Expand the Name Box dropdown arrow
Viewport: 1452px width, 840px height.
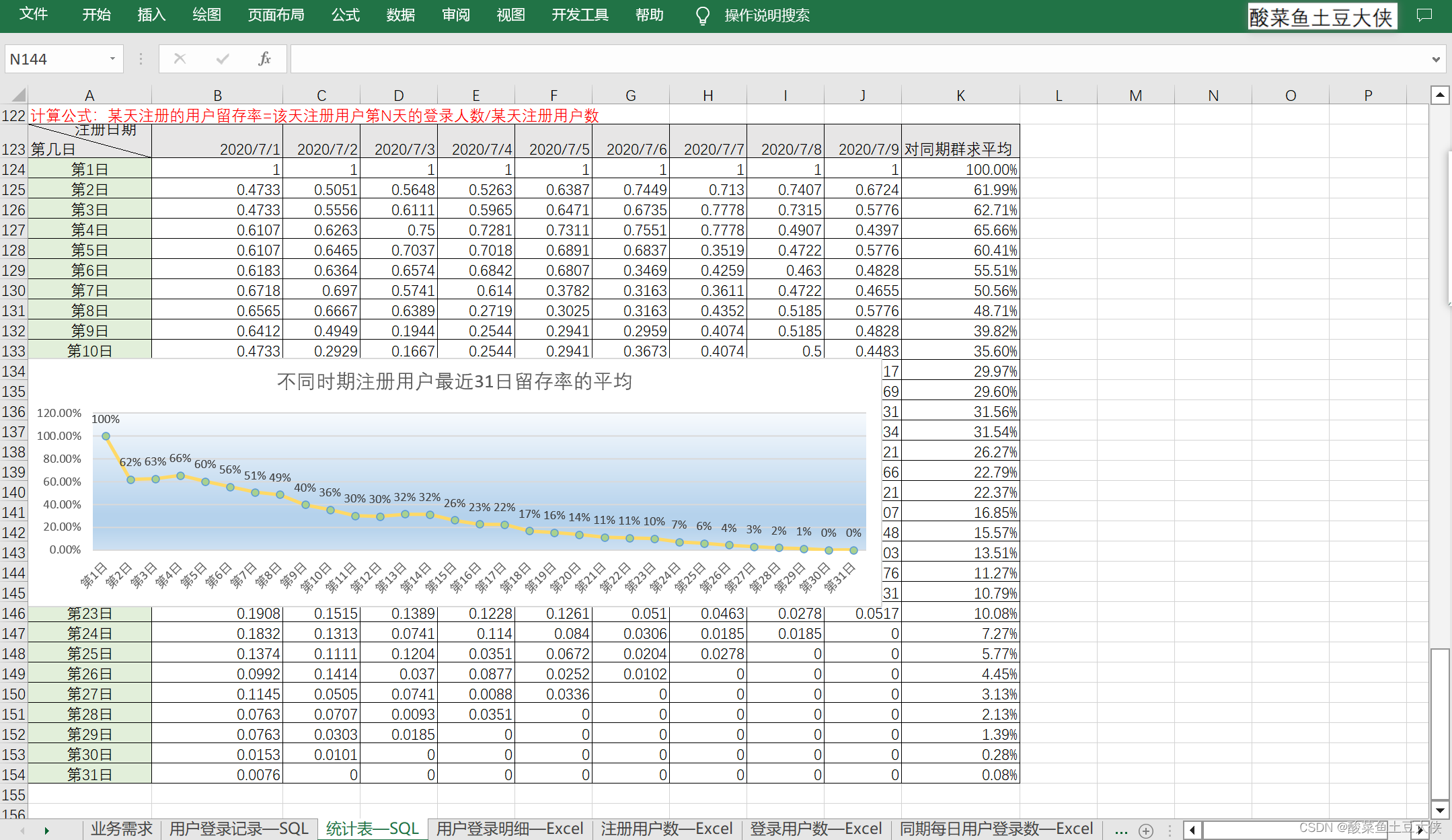tap(112, 59)
